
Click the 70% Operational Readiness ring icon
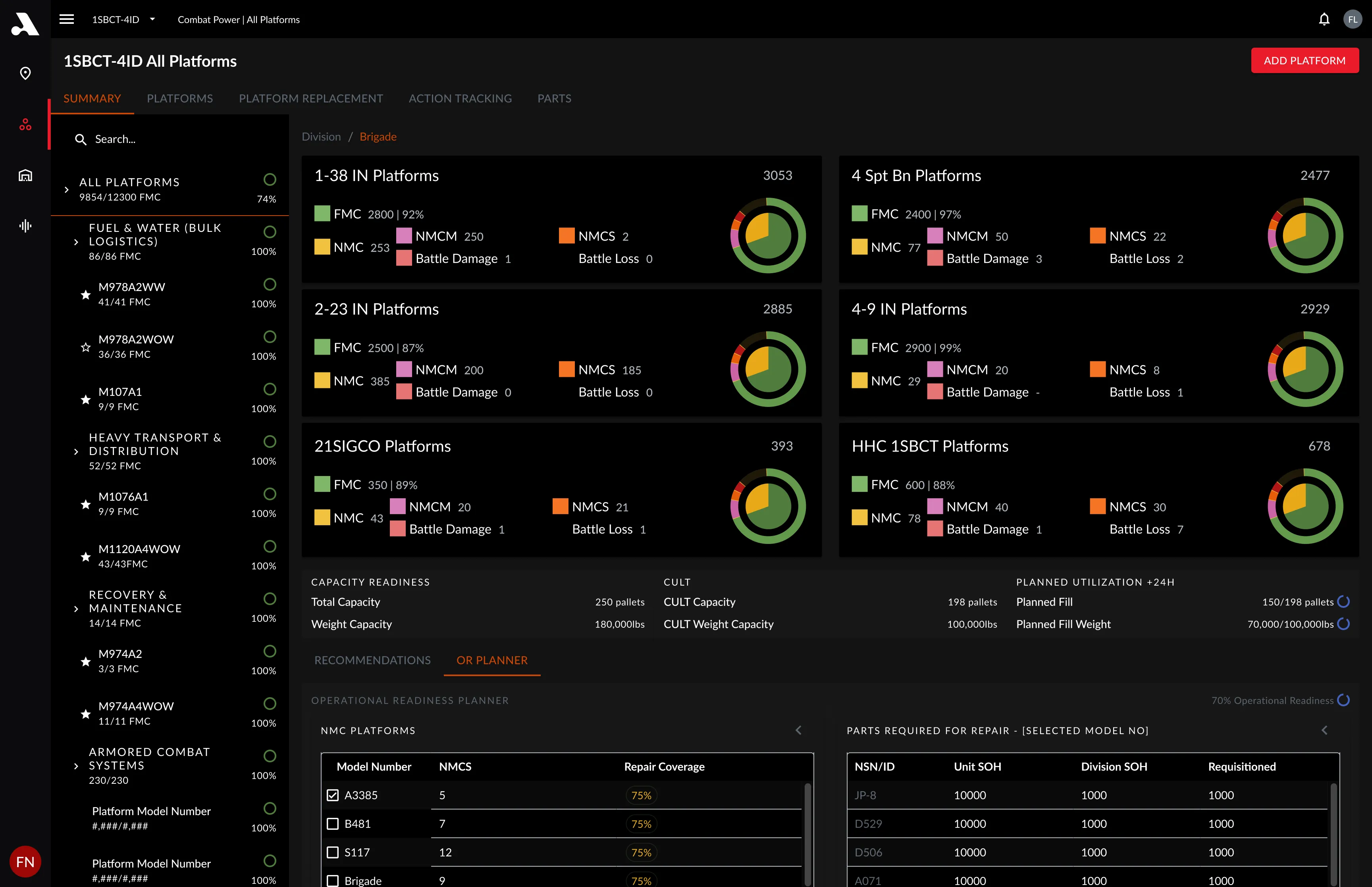coord(1344,700)
